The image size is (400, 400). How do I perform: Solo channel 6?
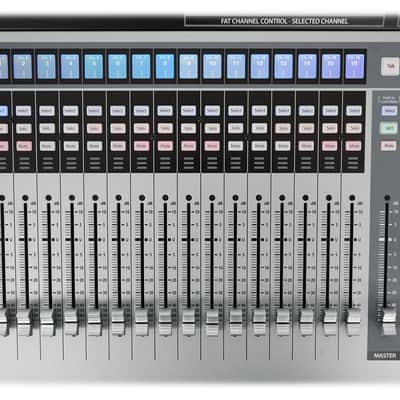(x=118, y=129)
